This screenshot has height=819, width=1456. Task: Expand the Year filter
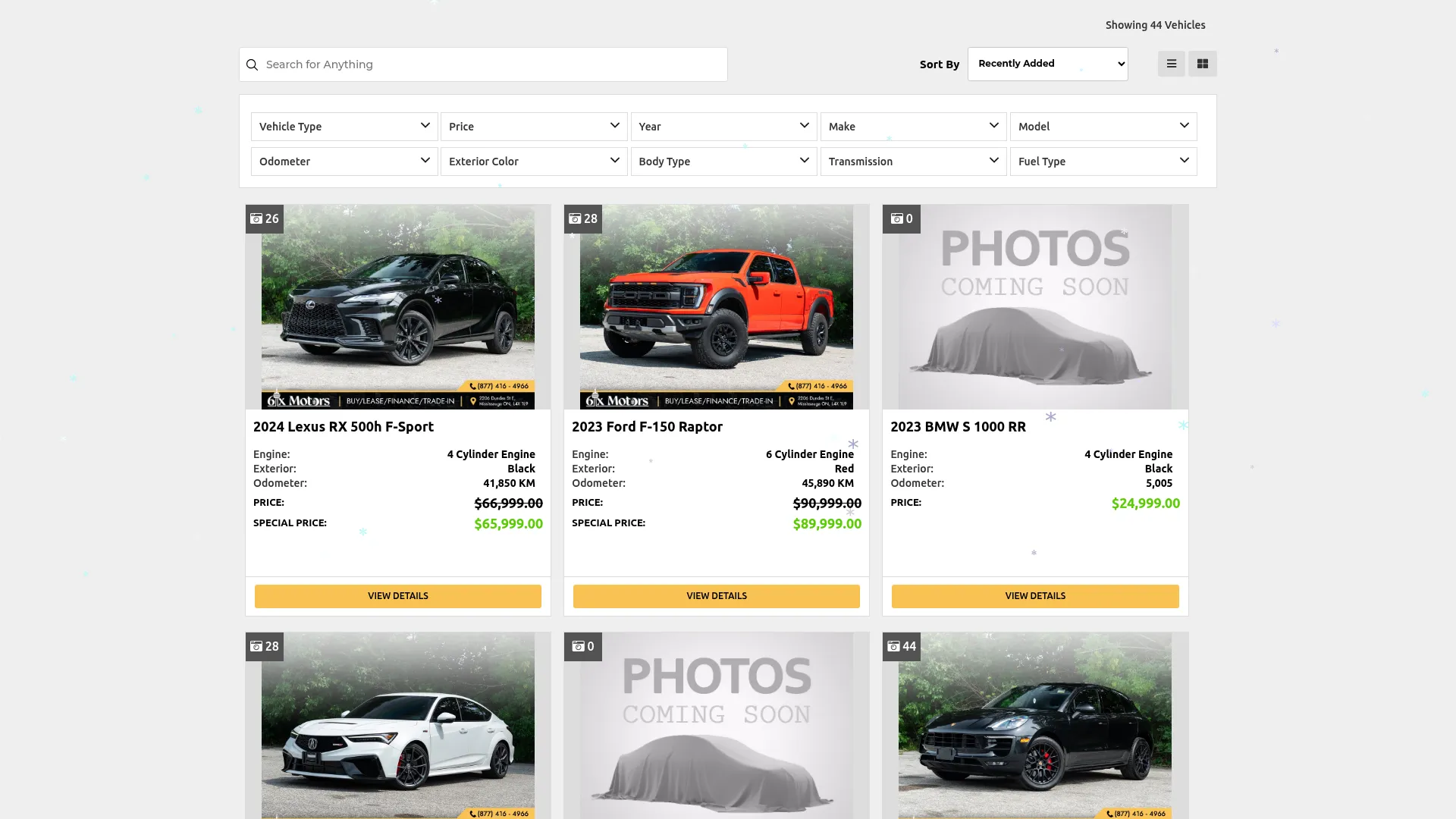[x=723, y=127]
